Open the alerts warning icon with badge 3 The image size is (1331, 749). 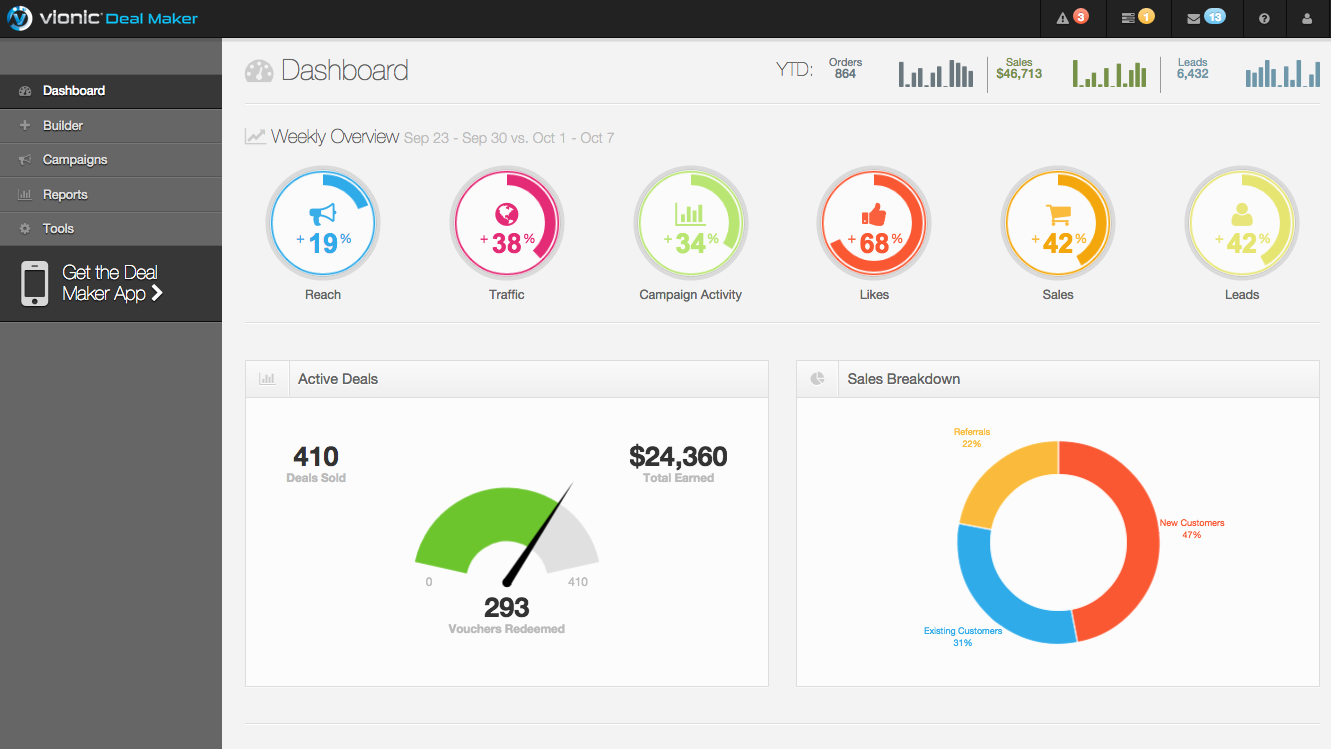coord(1071,18)
